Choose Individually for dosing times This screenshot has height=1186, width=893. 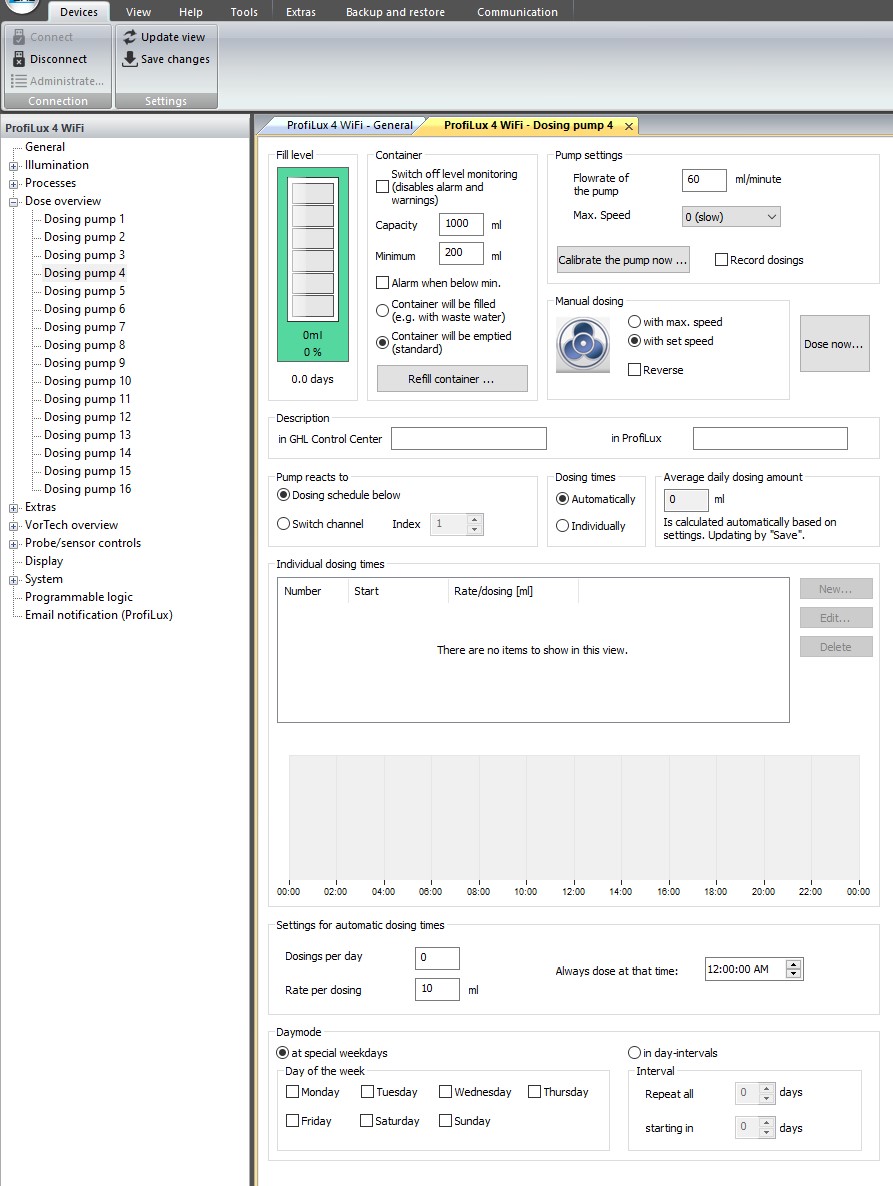(563, 526)
